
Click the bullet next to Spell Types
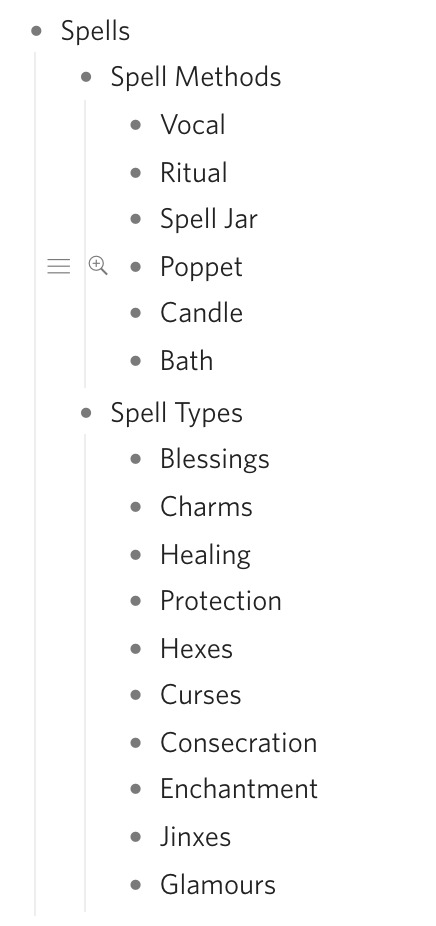click(86, 413)
